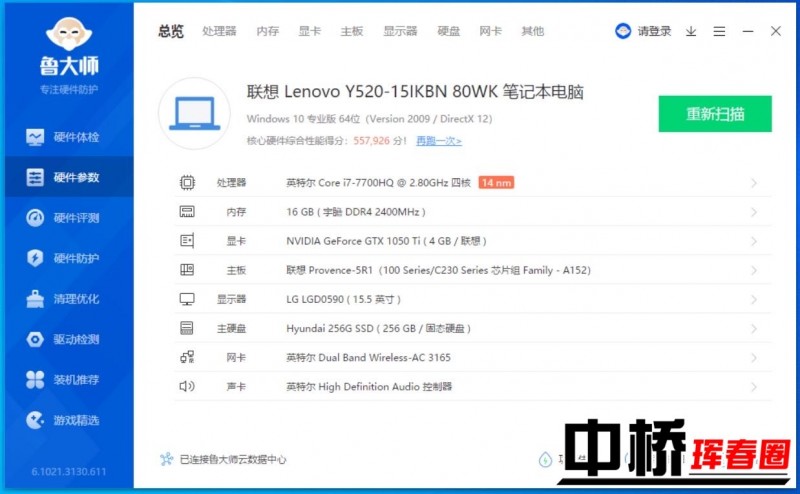Click the 557,926 score value
The height and width of the screenshot is (494, 800).
371,140
